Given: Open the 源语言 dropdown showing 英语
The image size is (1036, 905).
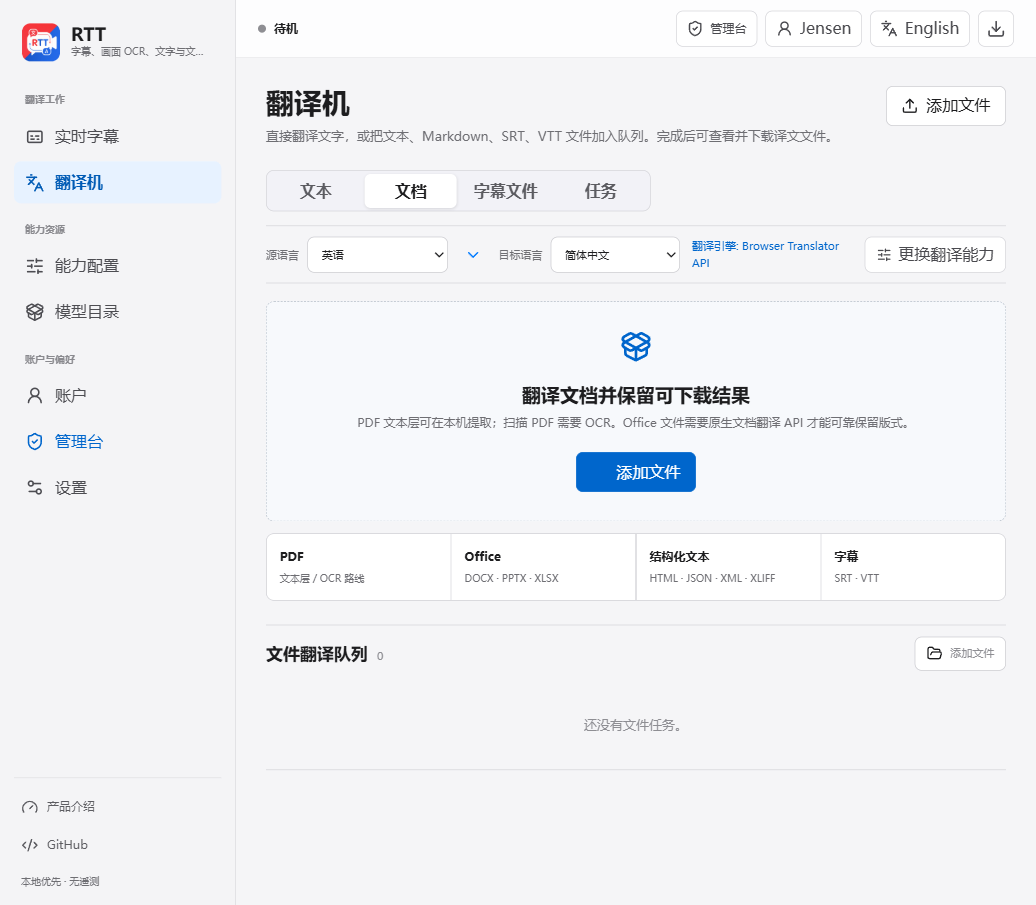Looking at the screenshot, I should (x=377, y=255).
